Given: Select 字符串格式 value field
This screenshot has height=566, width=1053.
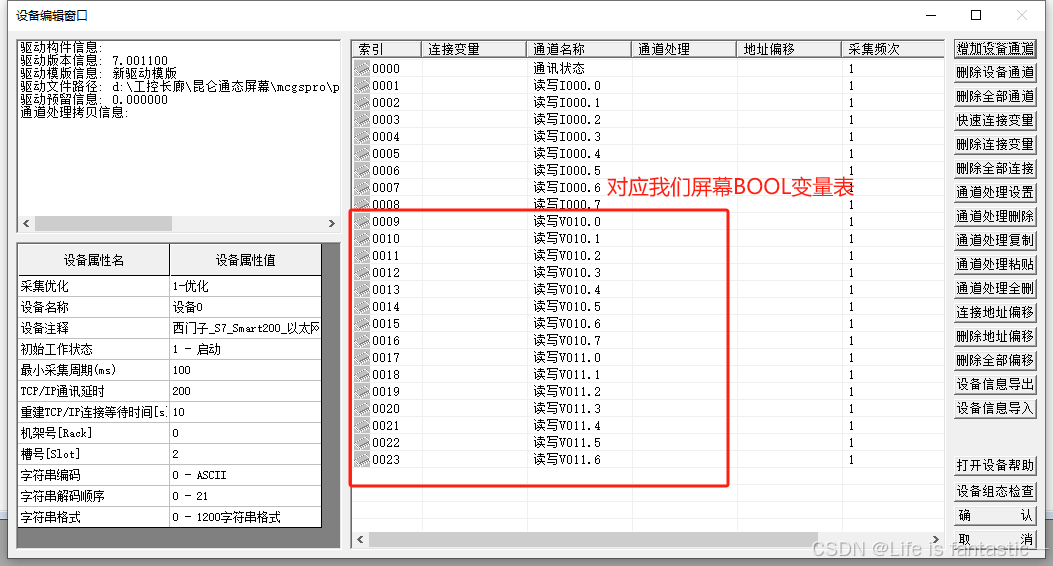Looking at the screenshot, I should point(245,517).
